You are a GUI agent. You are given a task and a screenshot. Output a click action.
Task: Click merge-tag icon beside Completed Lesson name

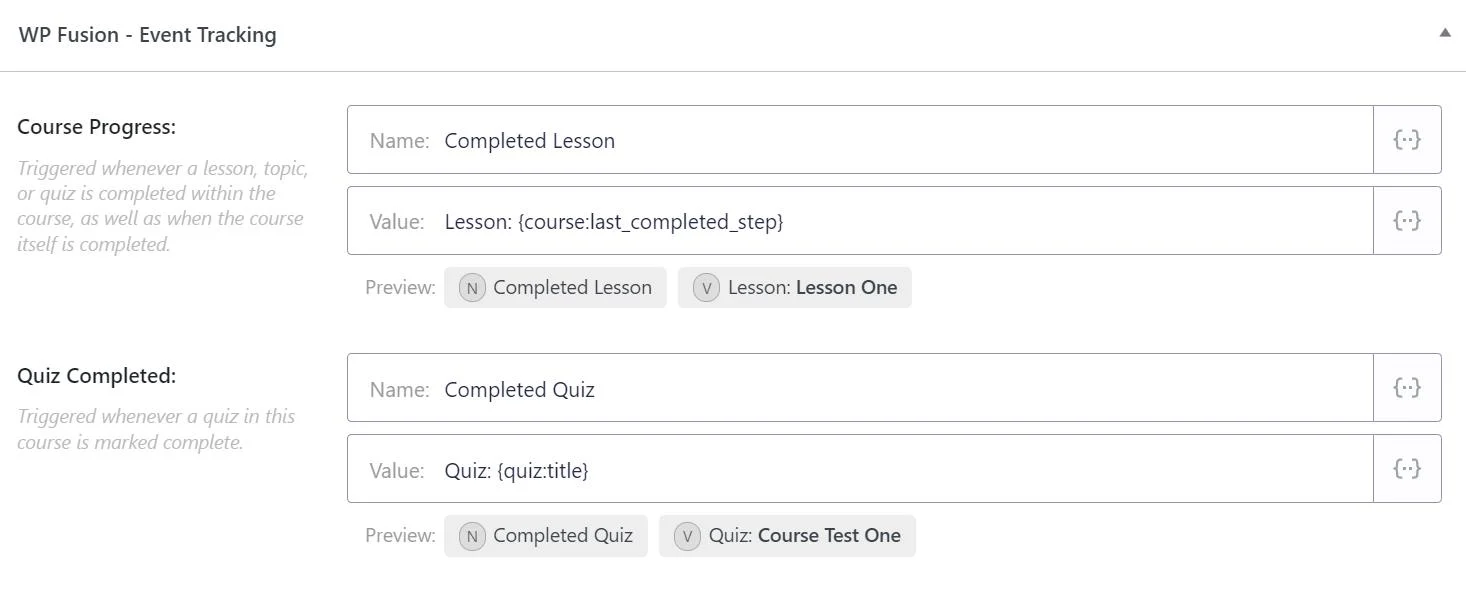click(1407, 140)
